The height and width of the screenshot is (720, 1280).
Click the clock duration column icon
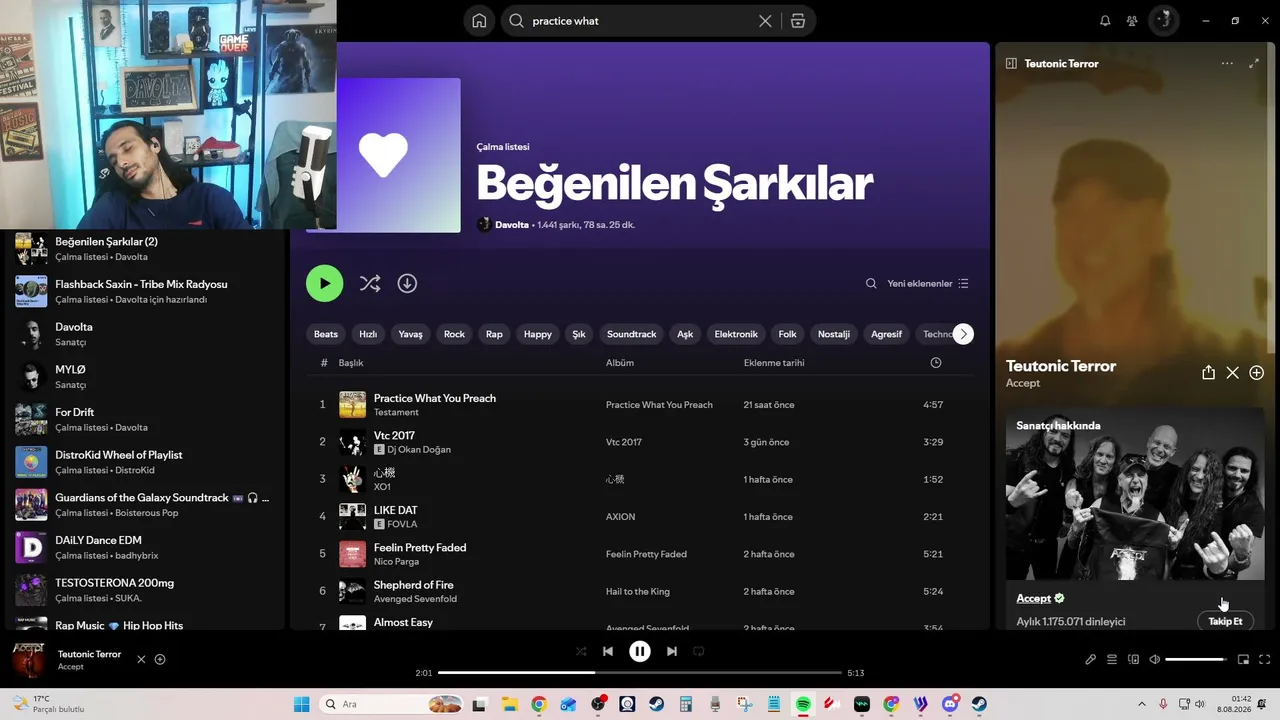click(936, 363)
